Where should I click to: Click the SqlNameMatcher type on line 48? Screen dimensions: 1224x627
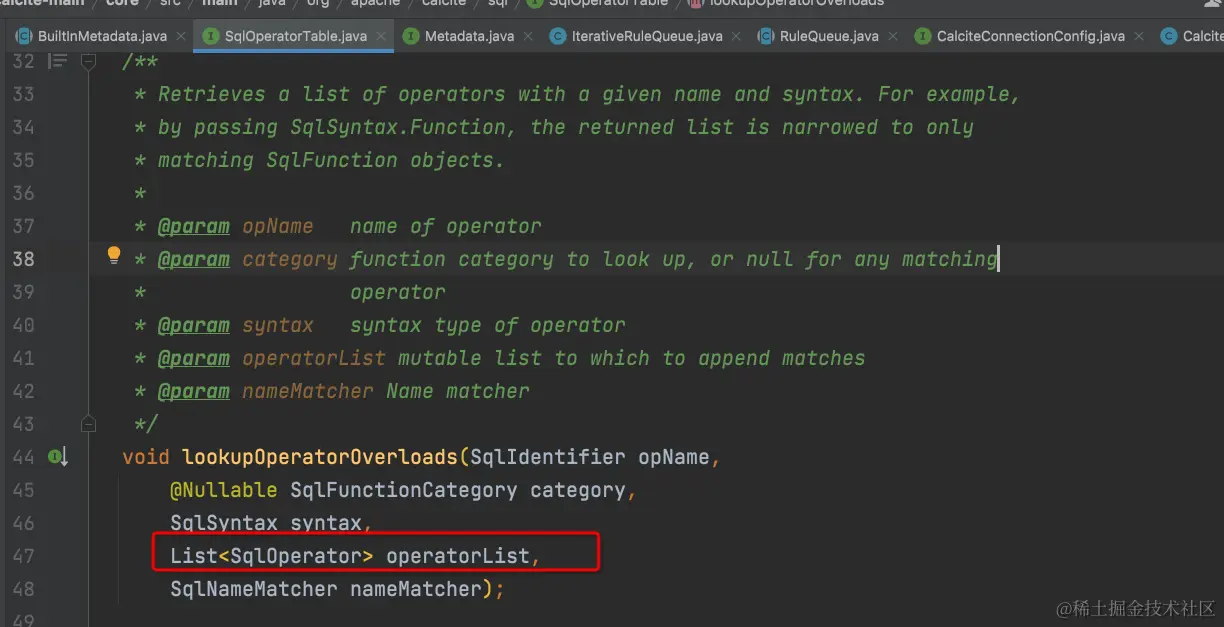(x=254, y=589)
